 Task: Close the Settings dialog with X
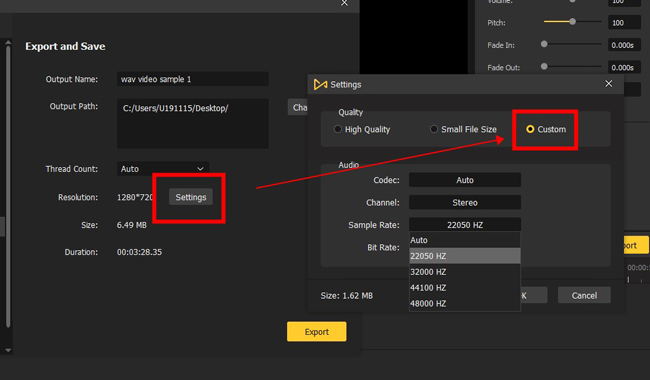pyautogui.click(x=609, y=84)
